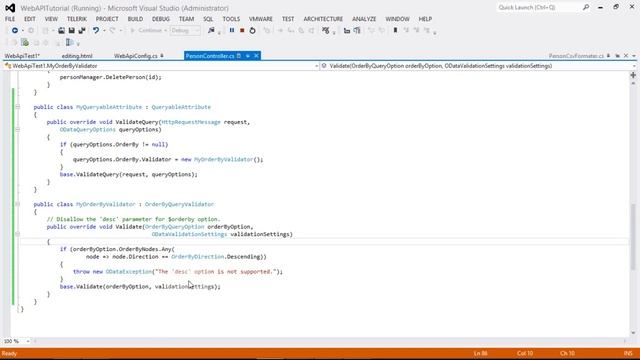Open the document tabs overflow dropdown
This screenshot has height=360, width=640.
tap(634, 56)
